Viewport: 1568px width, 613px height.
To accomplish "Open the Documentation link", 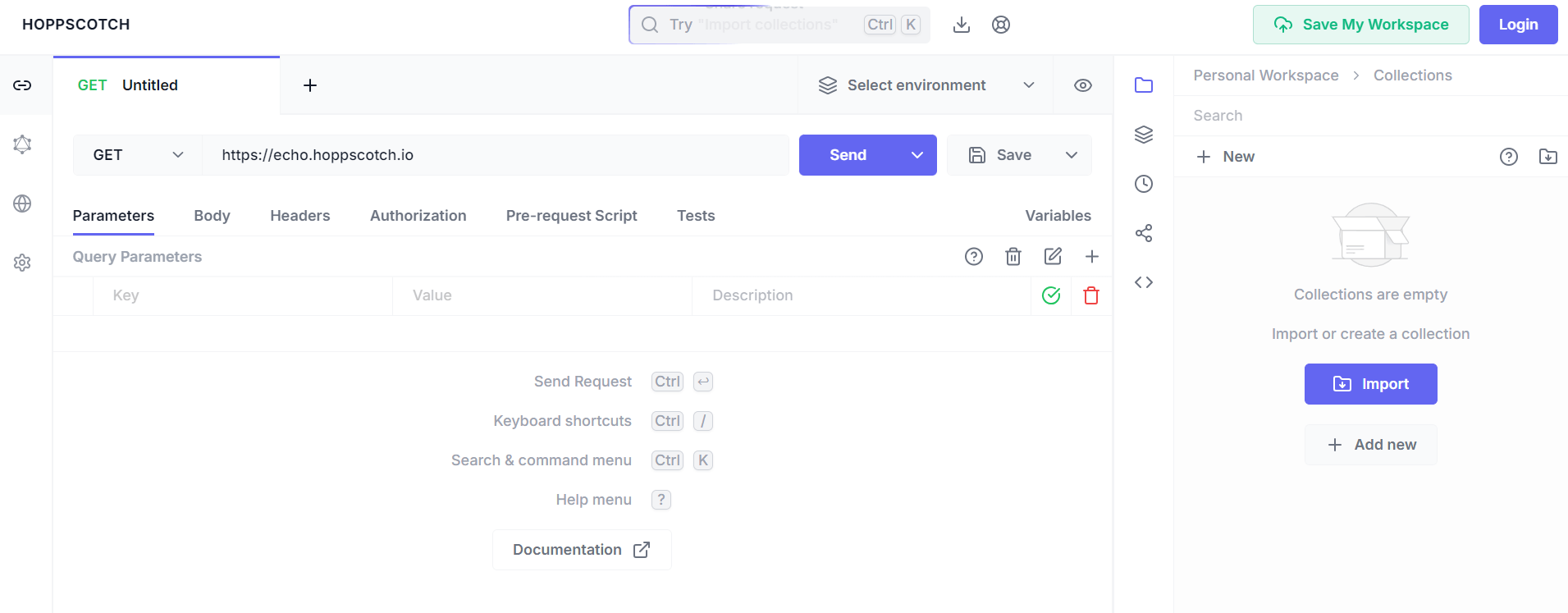I will (582, 550).
